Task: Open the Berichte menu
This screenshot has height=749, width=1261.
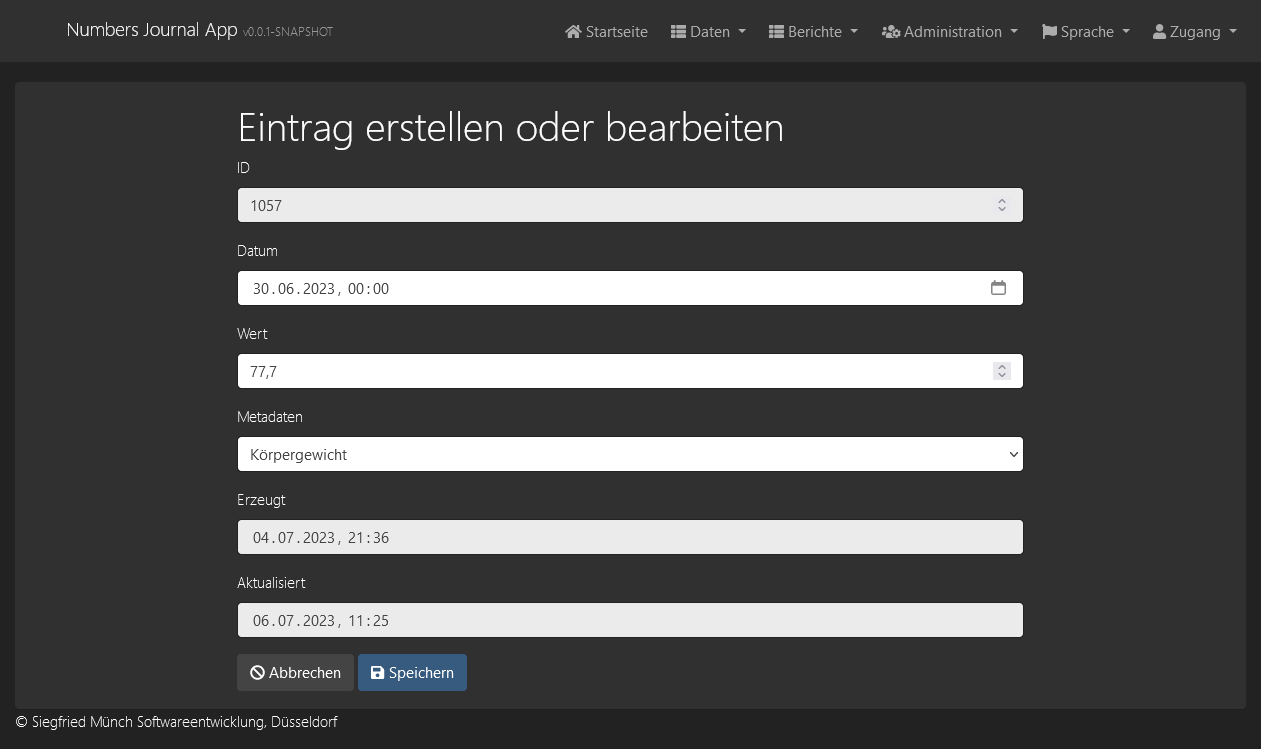Action: (x=814, y=32)
